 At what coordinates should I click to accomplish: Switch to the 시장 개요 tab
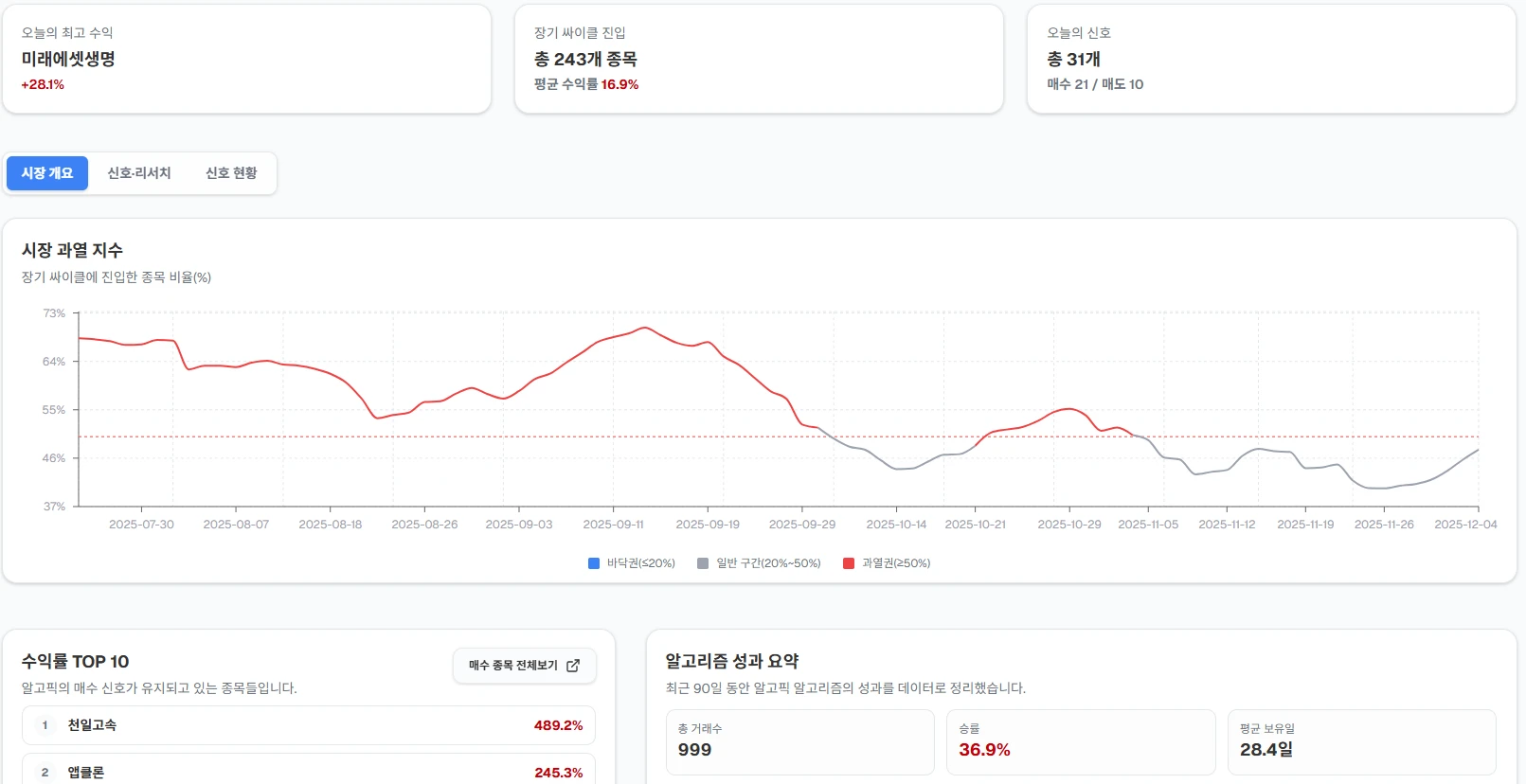click(x=47, y=173)
